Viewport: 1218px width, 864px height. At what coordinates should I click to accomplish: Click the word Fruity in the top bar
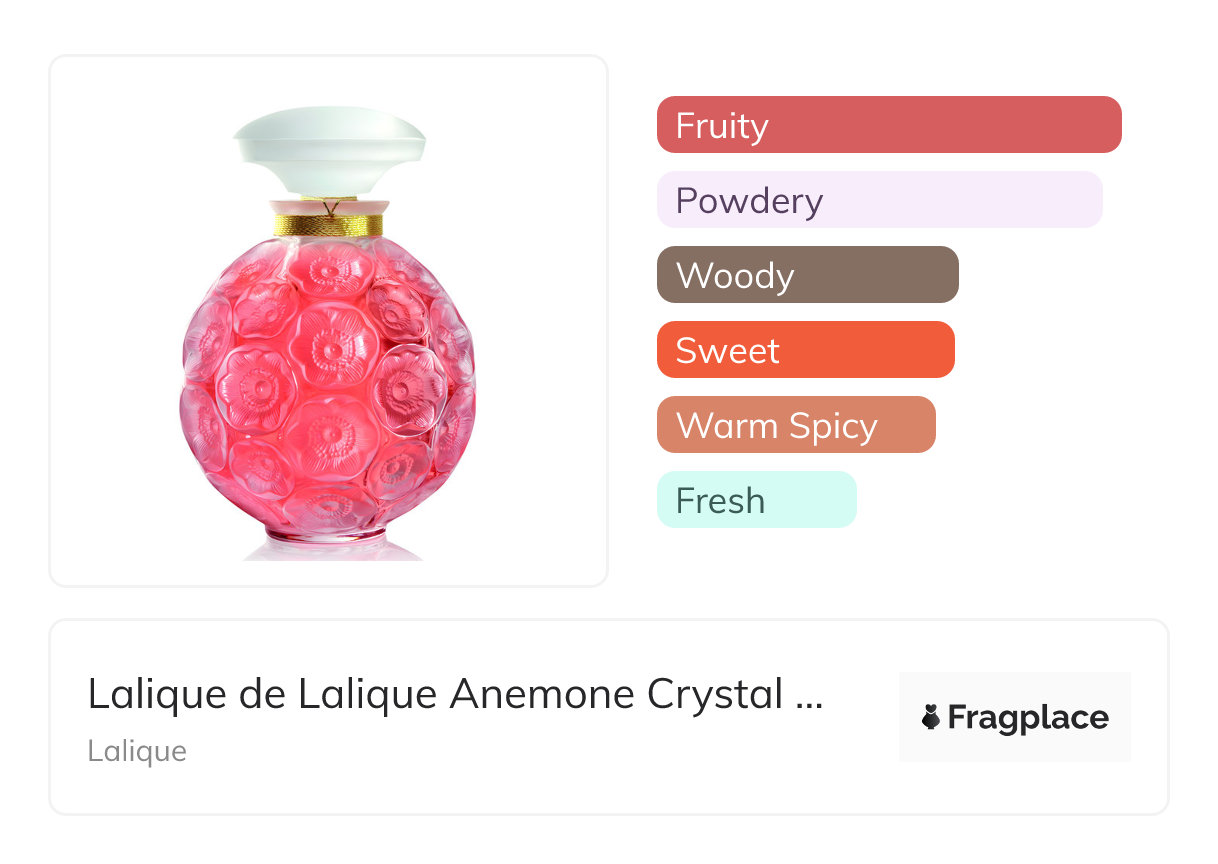tap(722, 126)
